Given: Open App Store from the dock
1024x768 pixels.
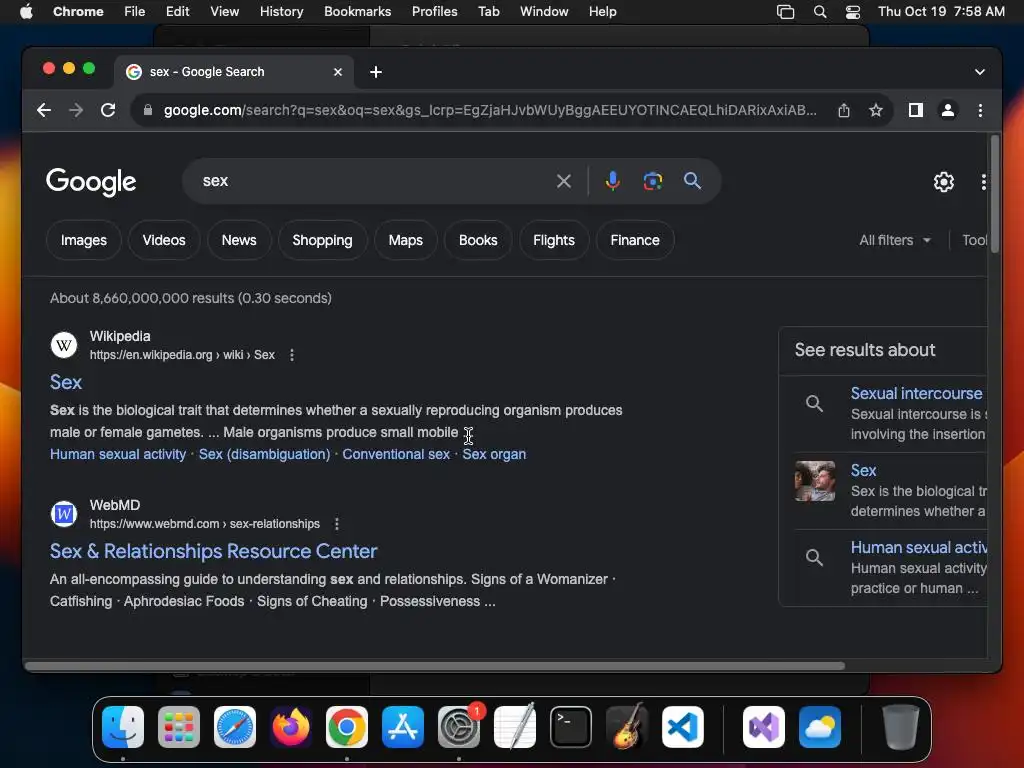Looking at the screenshot, I should click(x=403, y=727).
